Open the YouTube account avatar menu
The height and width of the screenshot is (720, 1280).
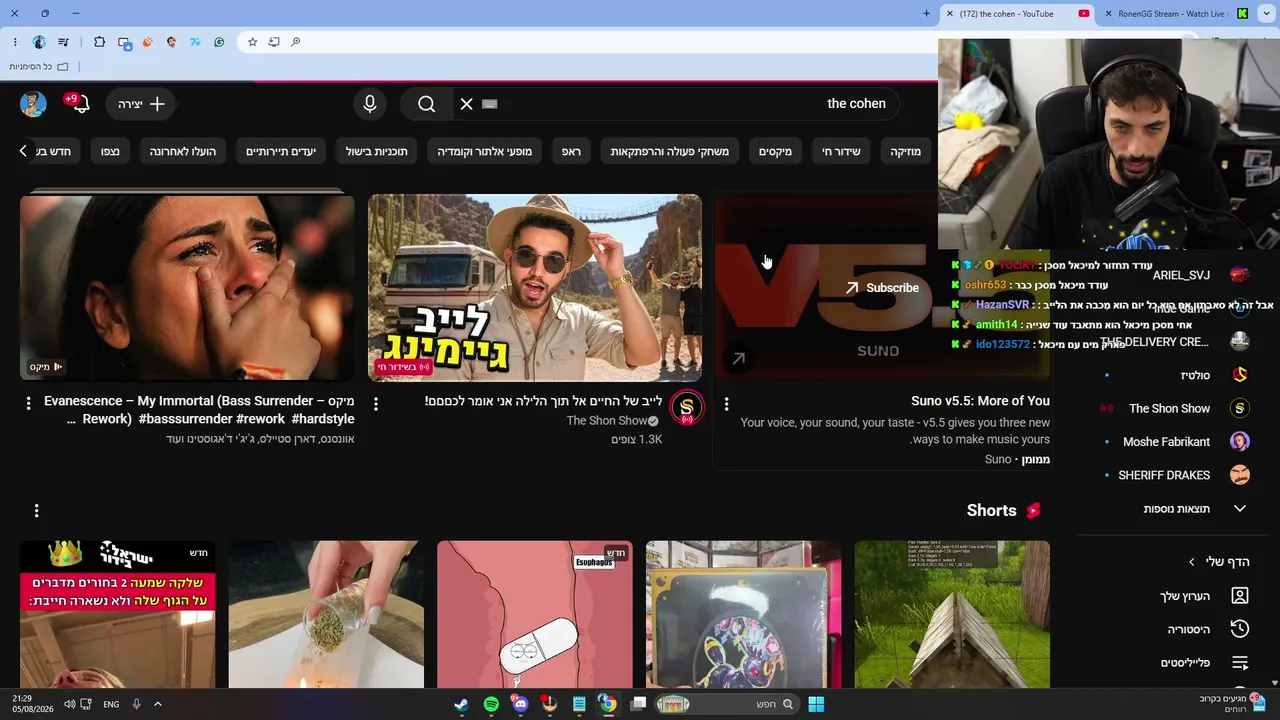pos(33,104)
